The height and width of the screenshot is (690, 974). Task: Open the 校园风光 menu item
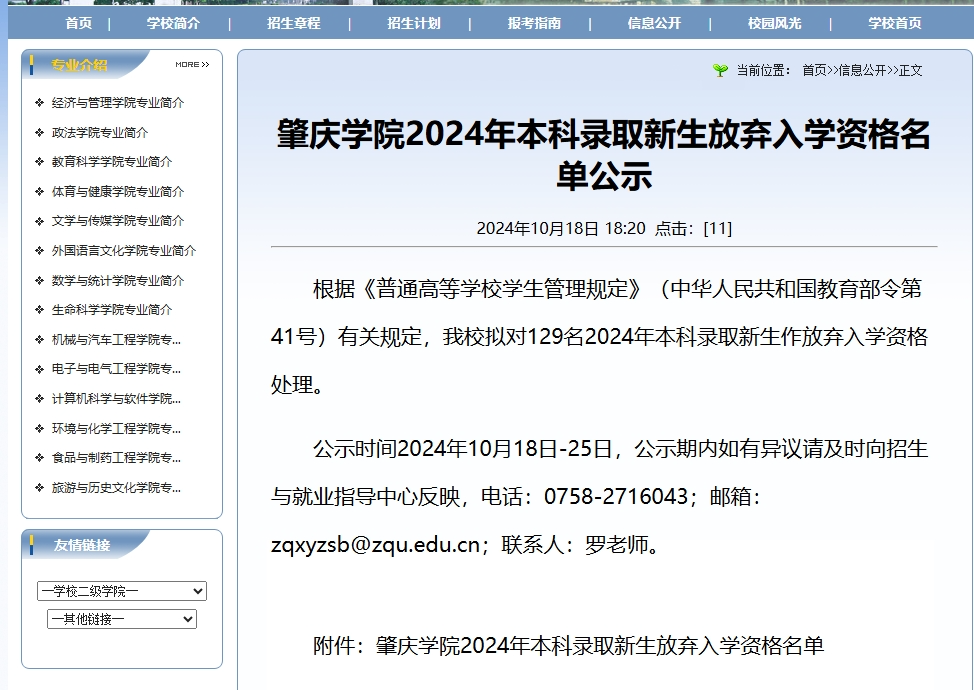coord(775,24)
